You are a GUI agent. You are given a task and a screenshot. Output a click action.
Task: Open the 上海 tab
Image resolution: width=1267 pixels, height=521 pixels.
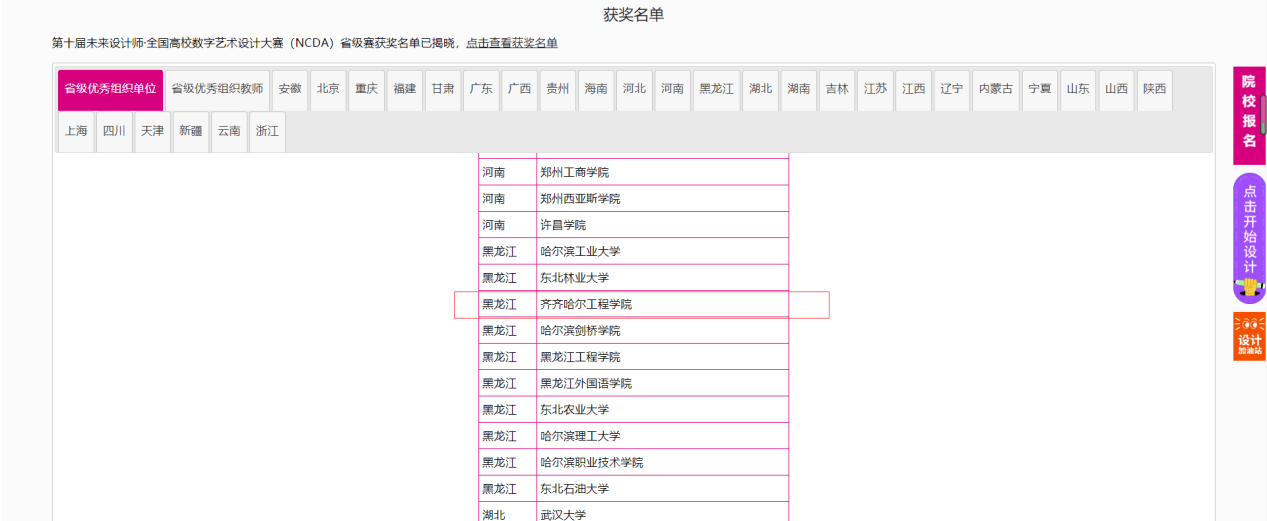(x=76, y=131)
